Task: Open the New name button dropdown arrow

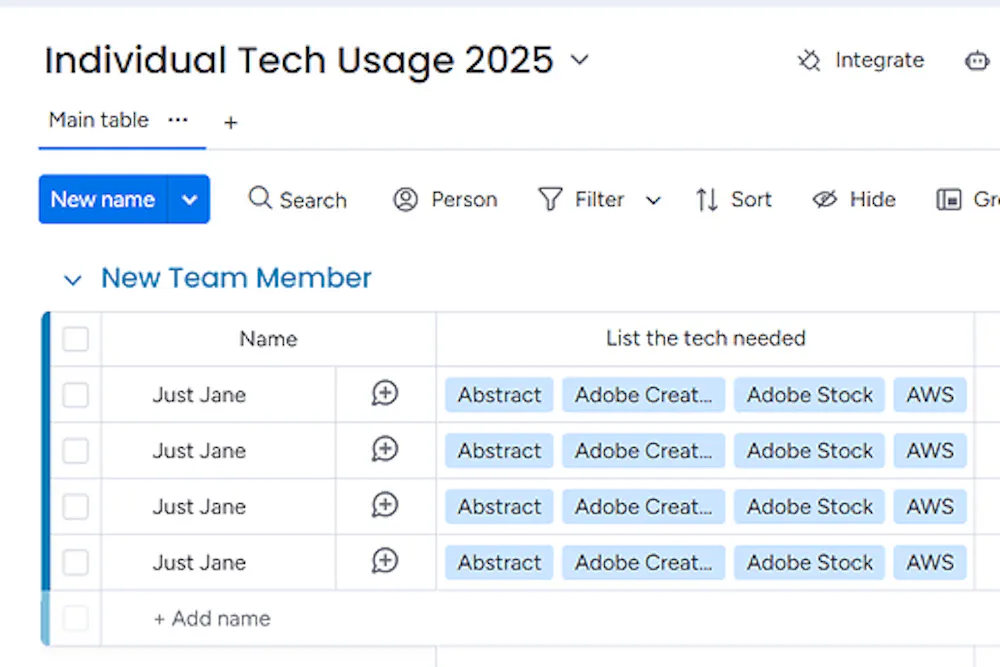Action: tap(189, 199)
